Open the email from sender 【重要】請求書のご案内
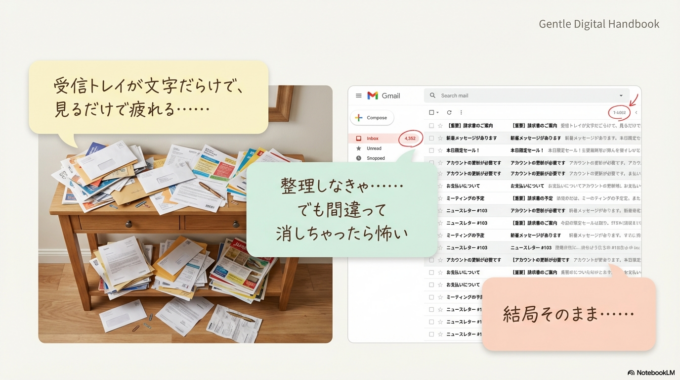Screen dimensions: 680x380 tap(533, 126)
